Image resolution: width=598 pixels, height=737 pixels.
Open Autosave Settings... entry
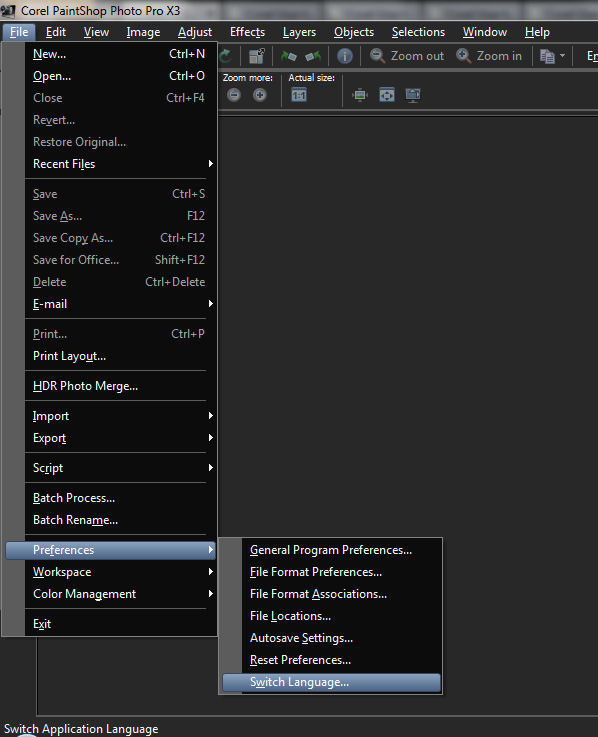pyautogui.click(x=331, y=638)
